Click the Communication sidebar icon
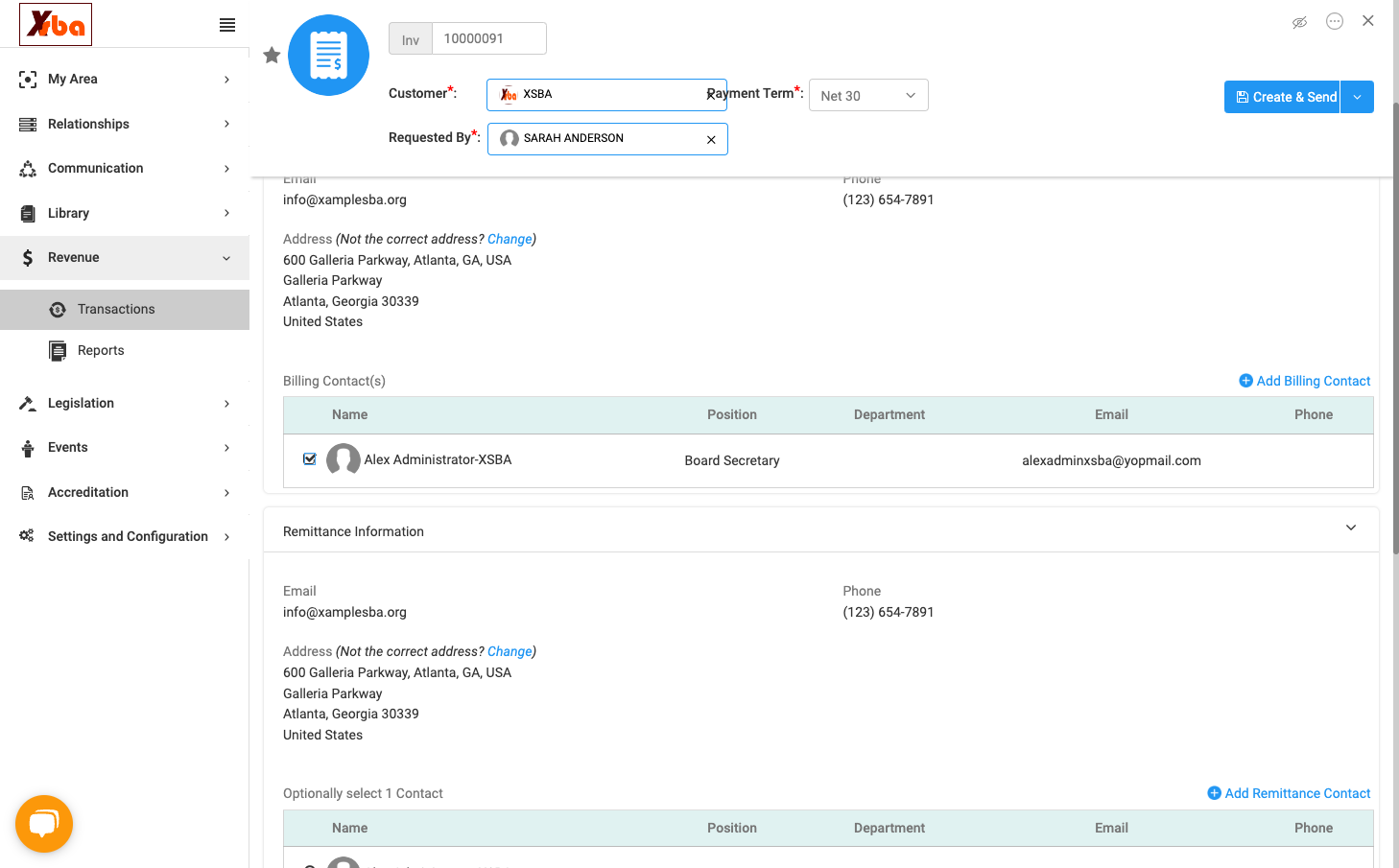The image size is (1399, 868). 28,169
